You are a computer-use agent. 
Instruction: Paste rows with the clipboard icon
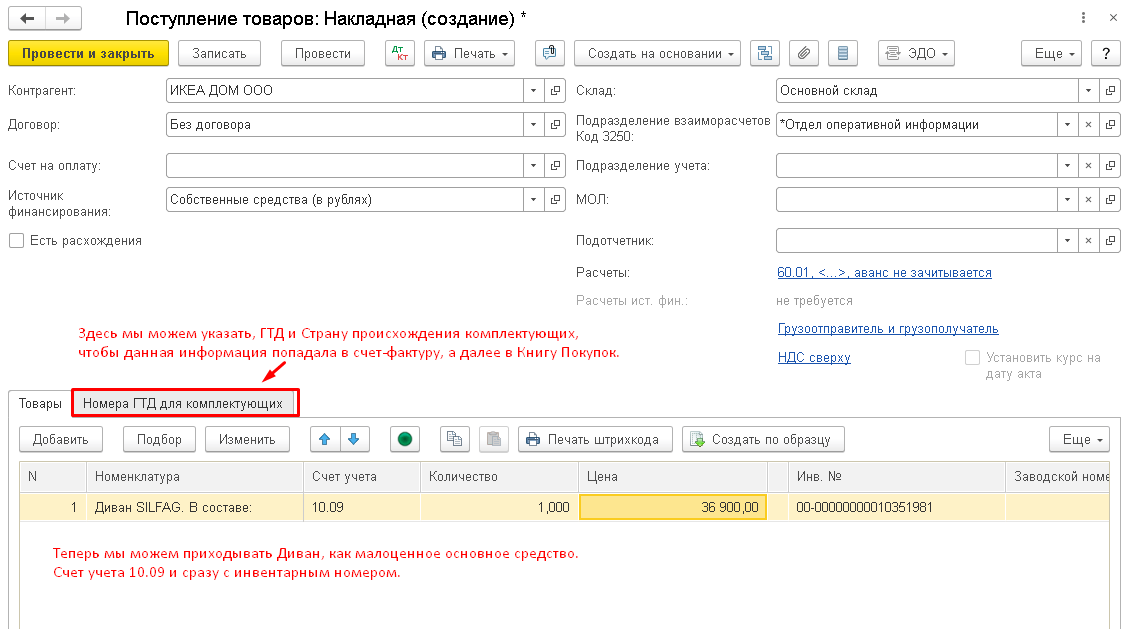pos(494,439)
